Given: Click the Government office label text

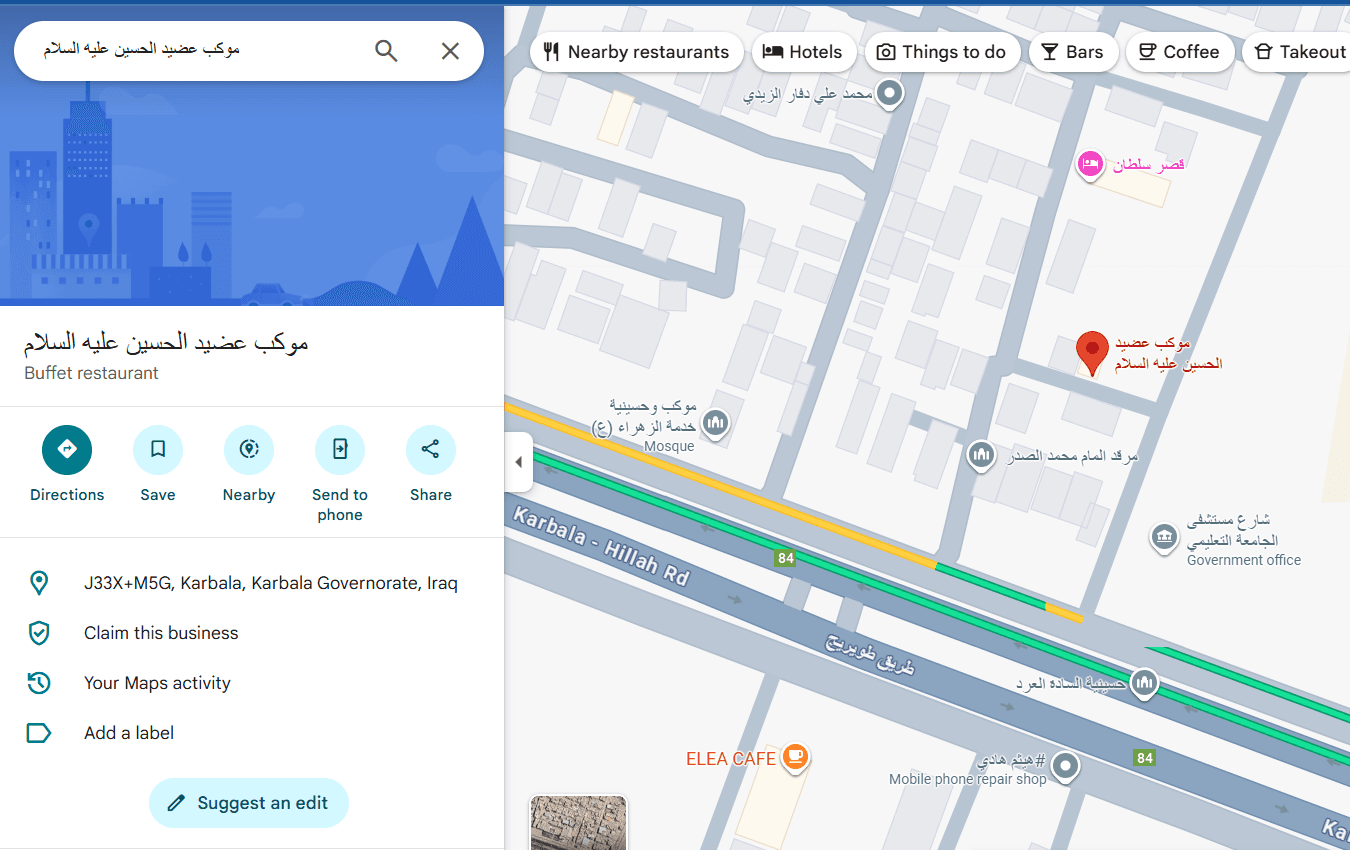Looking at the screenshot, I should [x=1244, y=560].
